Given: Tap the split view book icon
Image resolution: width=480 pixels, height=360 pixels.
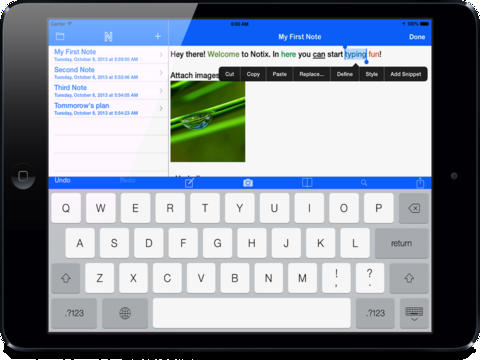Looking at the screenshot, I should pos(307,182).
